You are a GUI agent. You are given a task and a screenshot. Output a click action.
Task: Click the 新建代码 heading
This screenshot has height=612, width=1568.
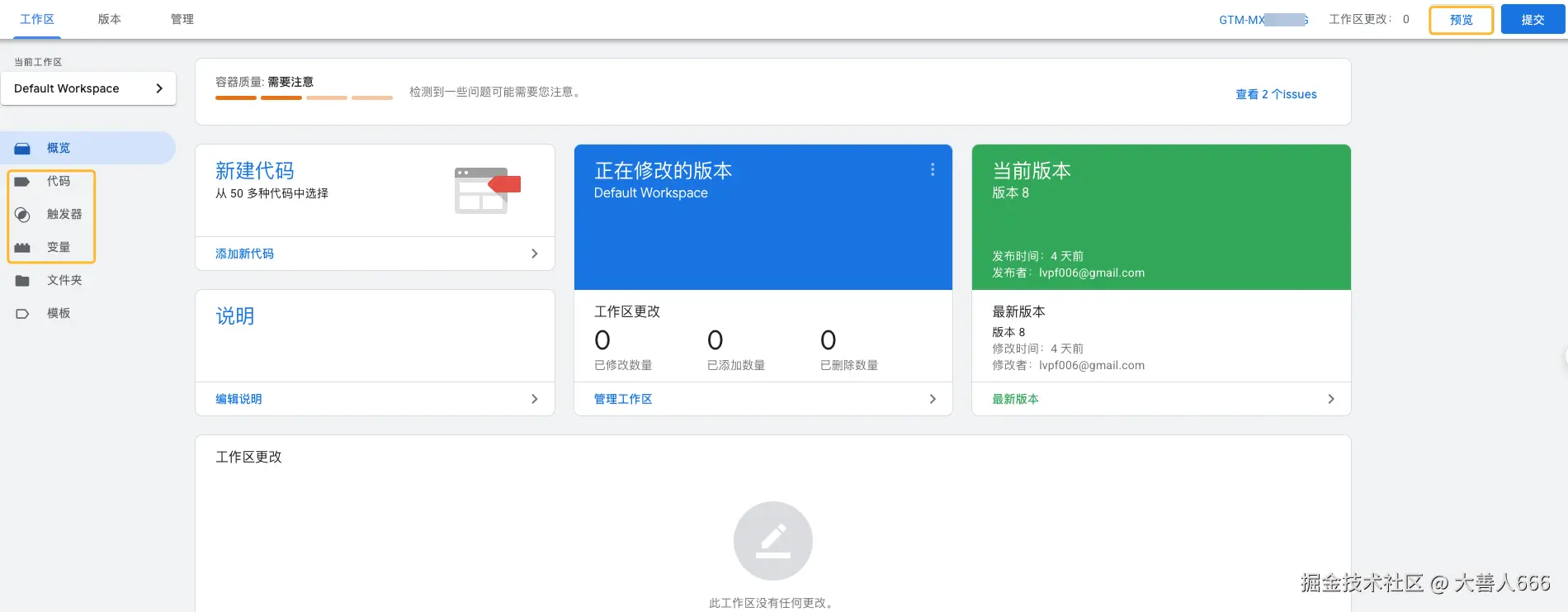(x=255, y=171)
